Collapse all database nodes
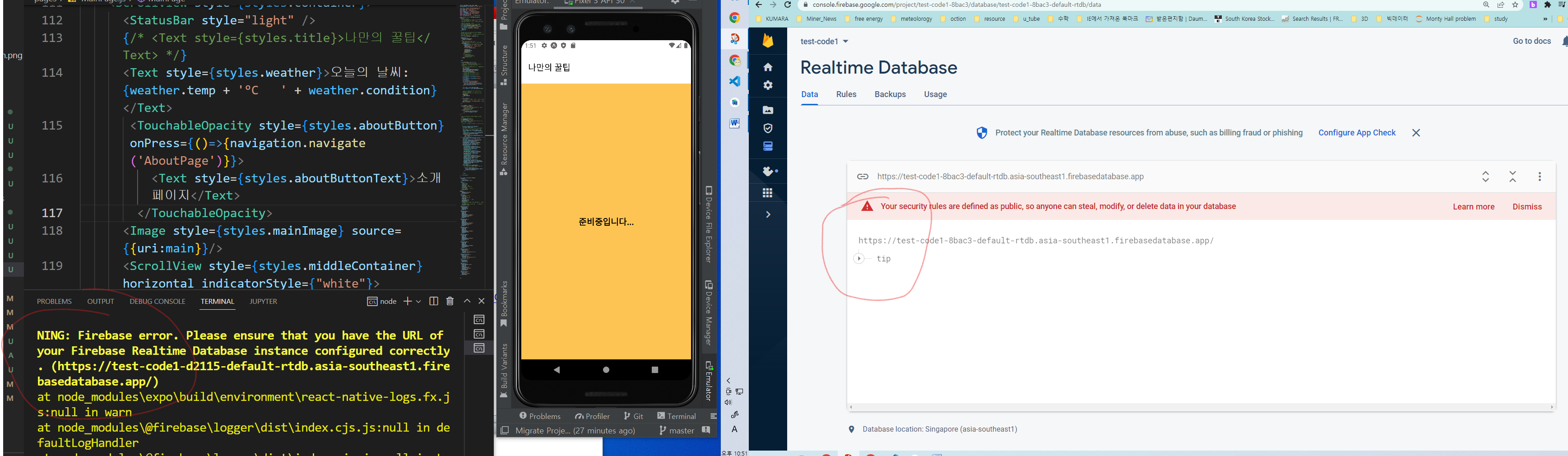 click(x=1512, y=177)
